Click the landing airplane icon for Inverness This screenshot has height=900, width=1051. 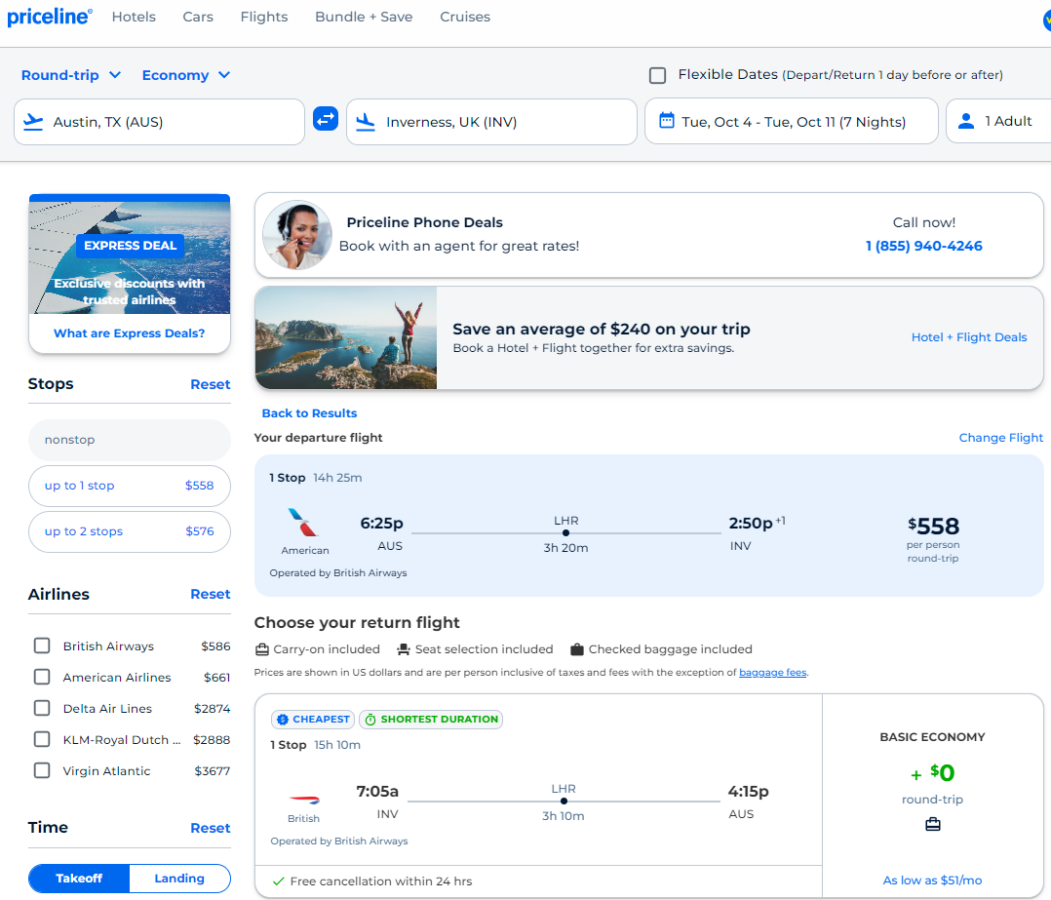pos(364,120)
